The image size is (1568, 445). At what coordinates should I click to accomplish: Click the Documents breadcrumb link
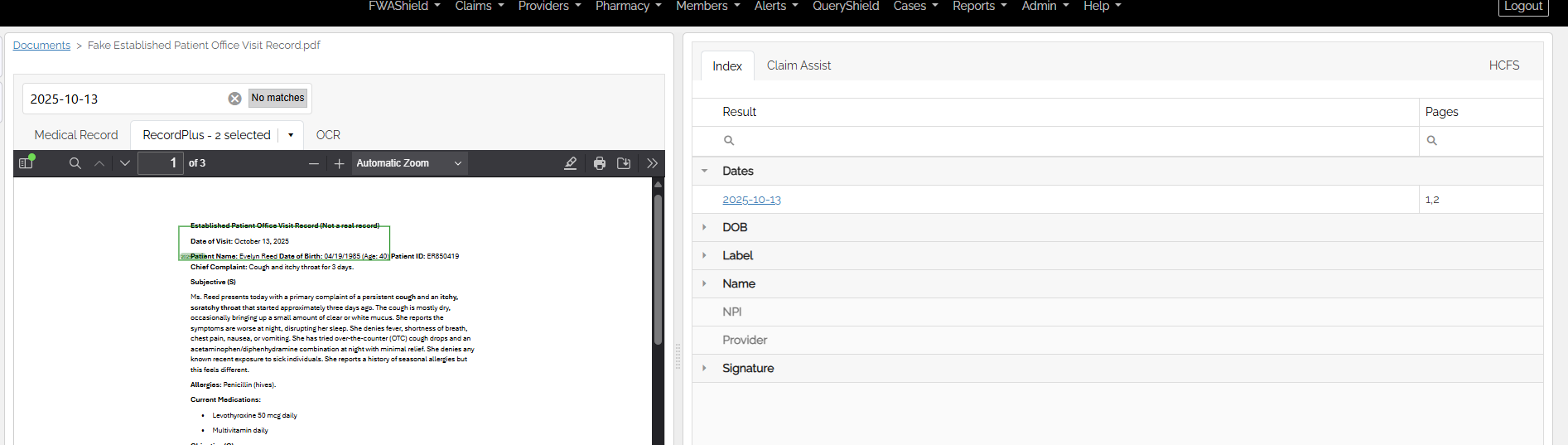pyautogui.click(x=41, y=46)
